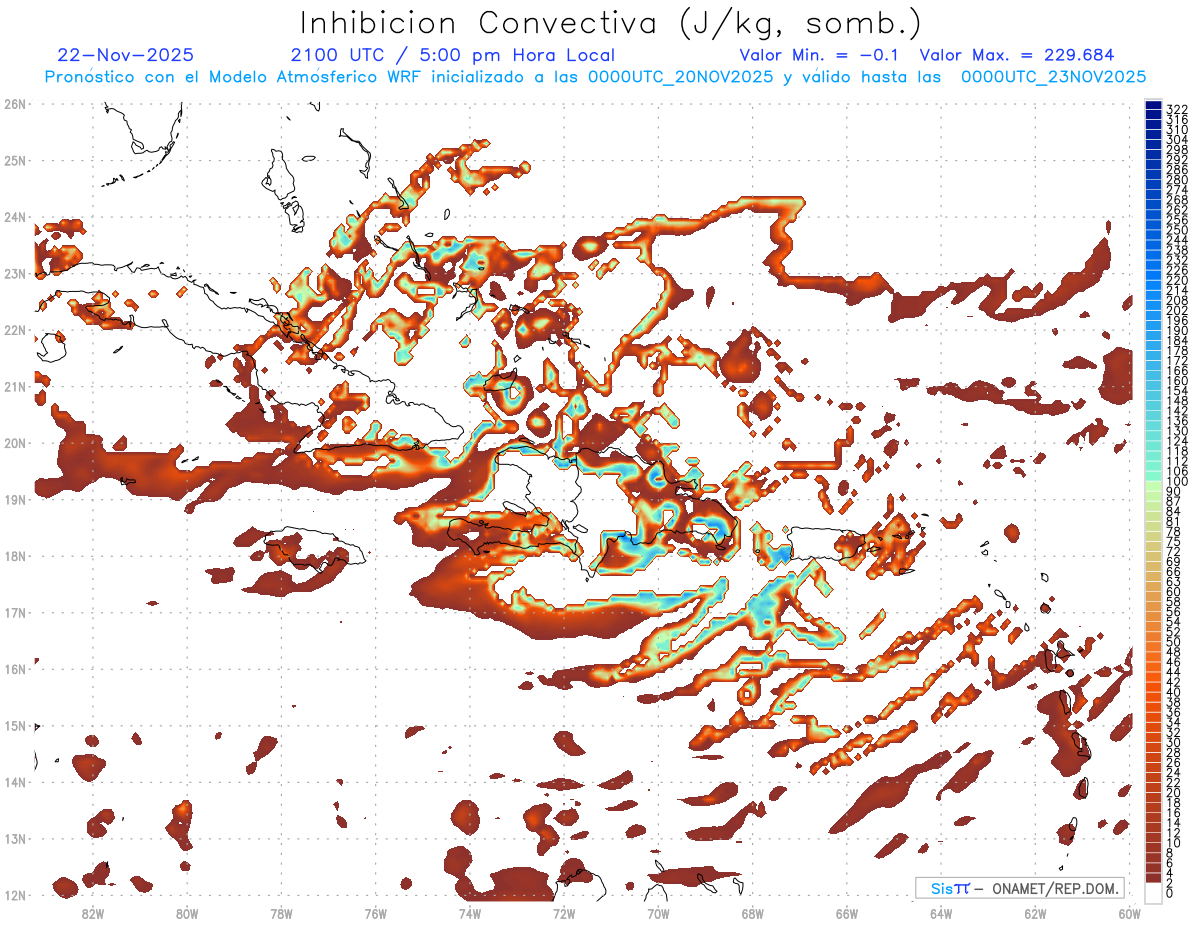
Task: Click the longitude label "60W"
Action: point(1130,913)
